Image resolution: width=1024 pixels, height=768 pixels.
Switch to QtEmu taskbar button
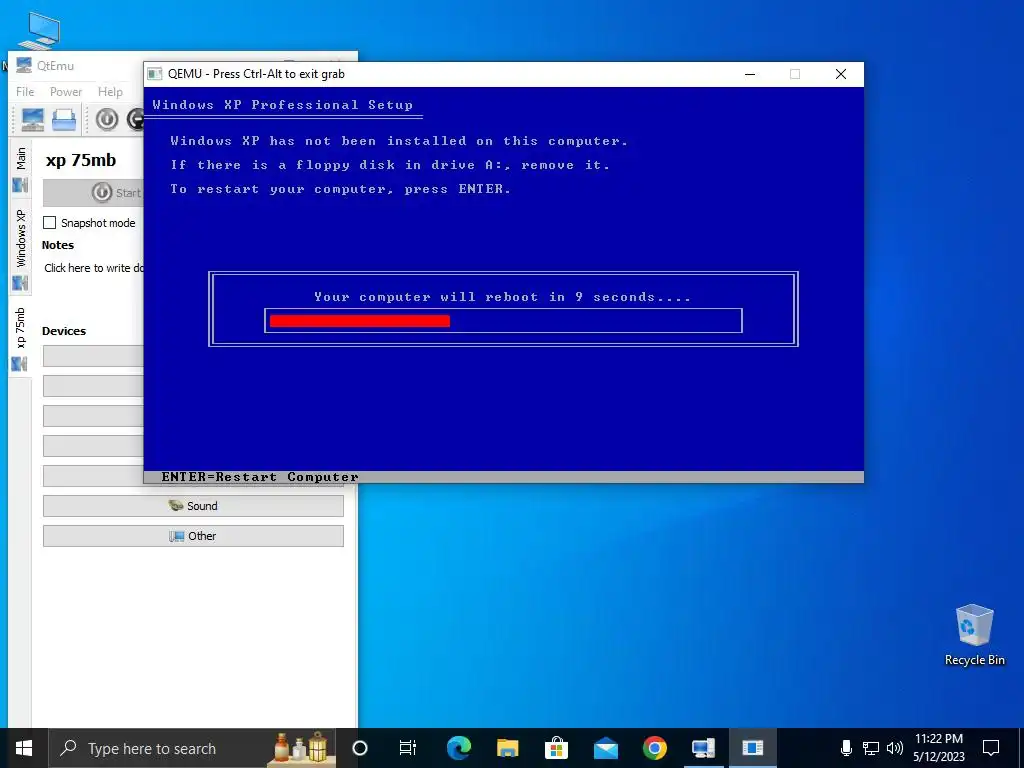click(703, 748)
